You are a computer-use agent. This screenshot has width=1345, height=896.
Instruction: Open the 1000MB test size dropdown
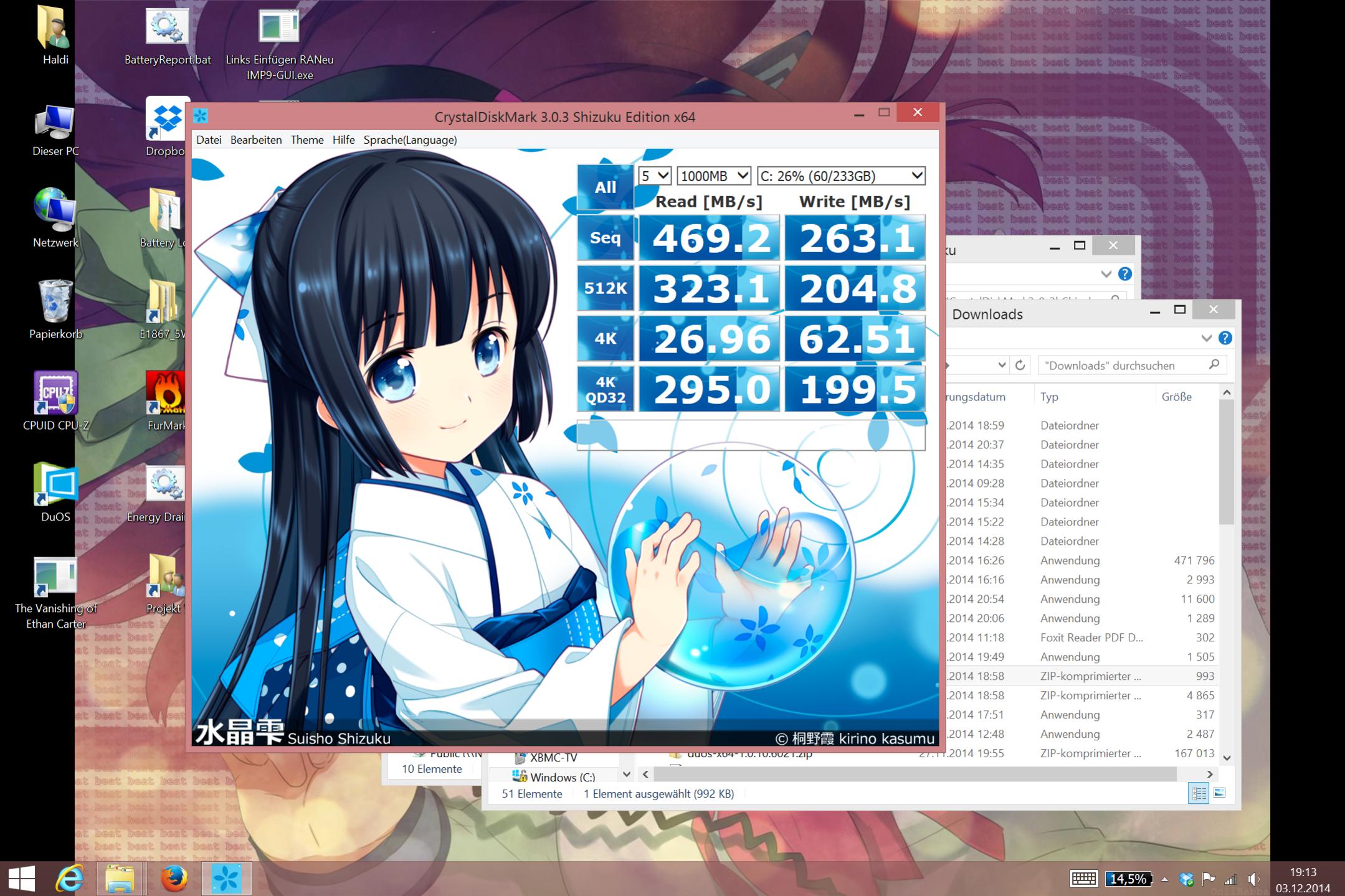coord(714,176)
